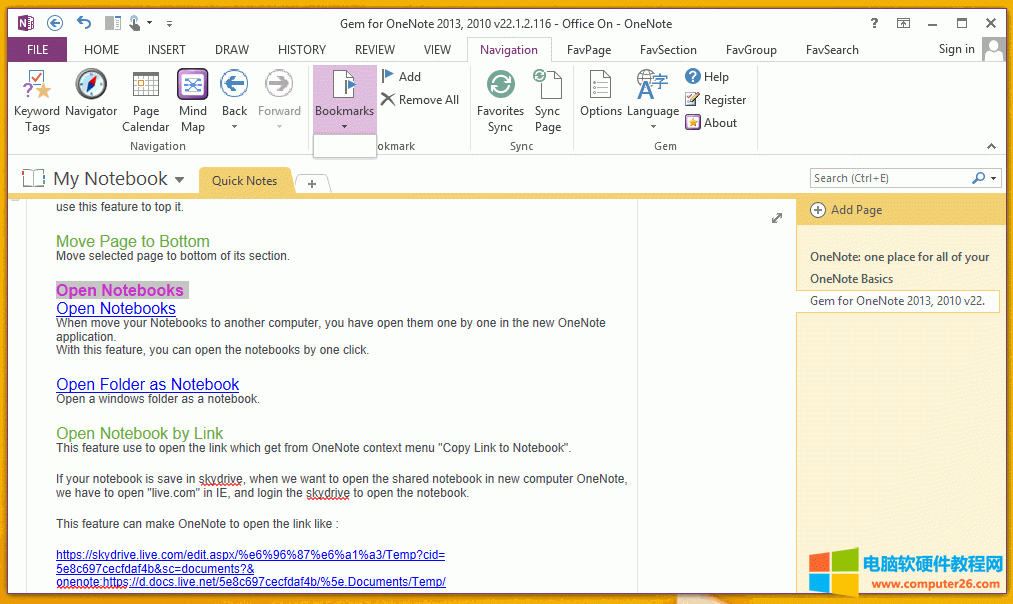This screenshot has width=1013, height=604.
Task: Expand the Bookmarks dropdown
Action: tap(344, 126)
